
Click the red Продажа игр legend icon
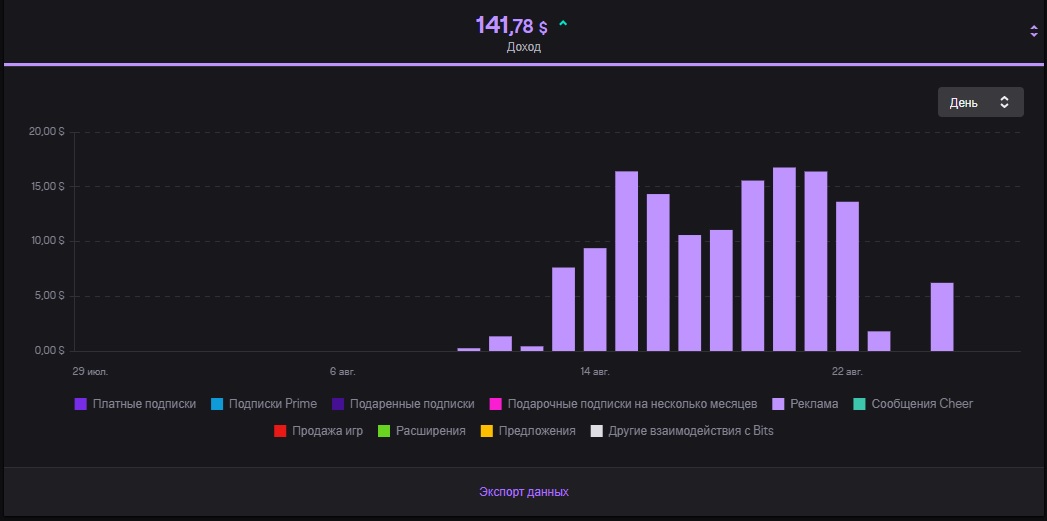pos(280,431)
